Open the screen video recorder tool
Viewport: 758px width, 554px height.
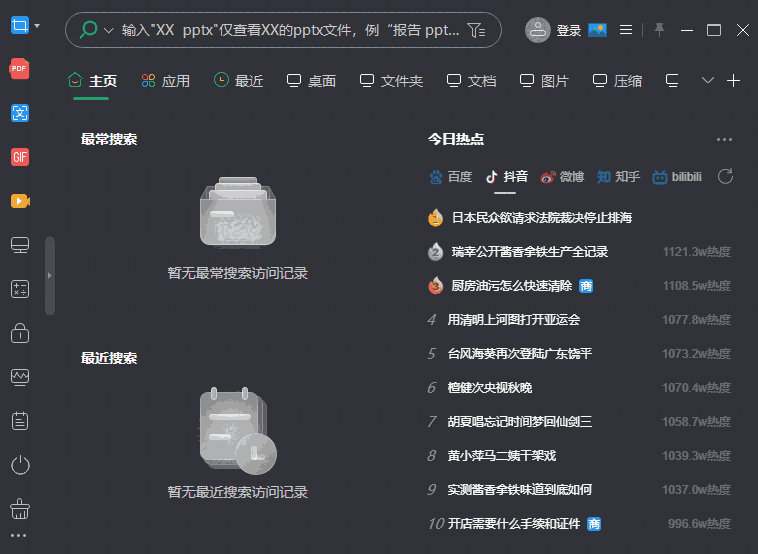click(20, 201)
